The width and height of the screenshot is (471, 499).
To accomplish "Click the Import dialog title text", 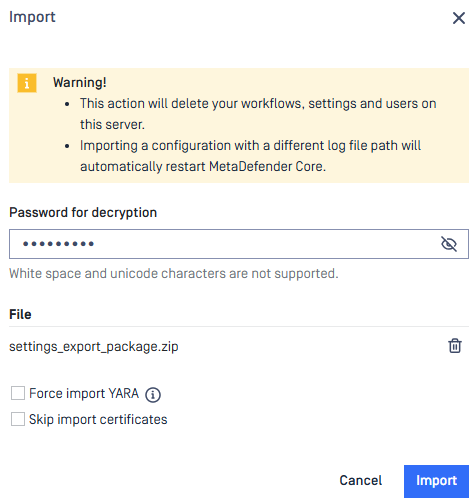I will (x=32, y=17).
